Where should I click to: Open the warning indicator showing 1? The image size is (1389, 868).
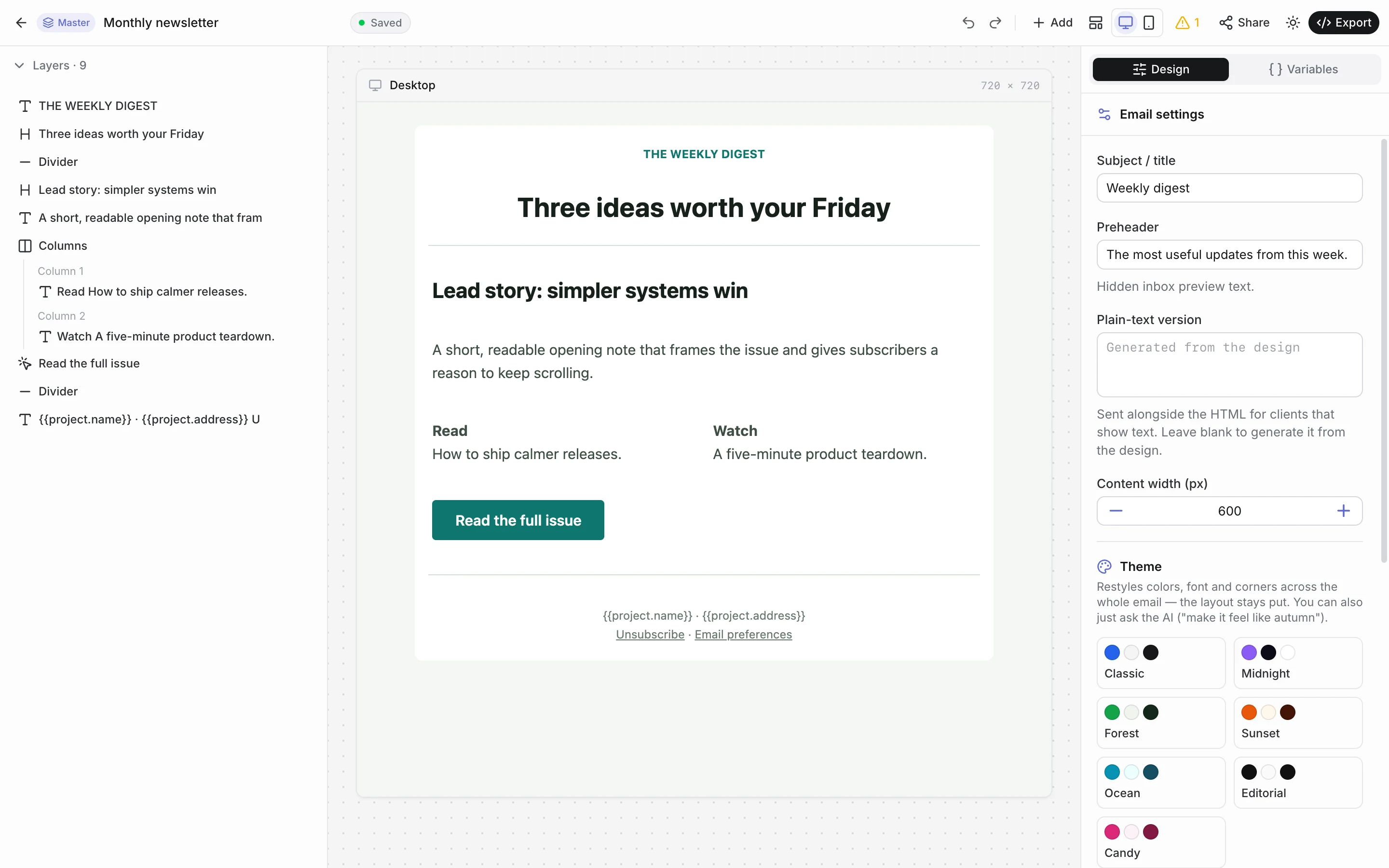point(1187,22)
